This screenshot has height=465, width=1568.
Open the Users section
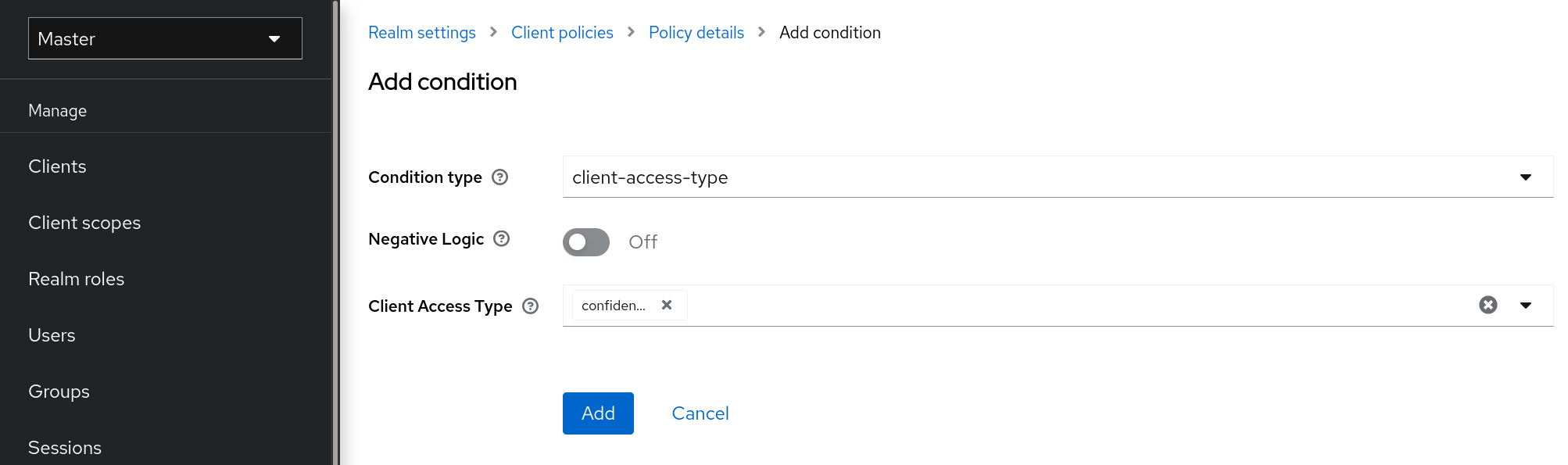coord(52,334)
